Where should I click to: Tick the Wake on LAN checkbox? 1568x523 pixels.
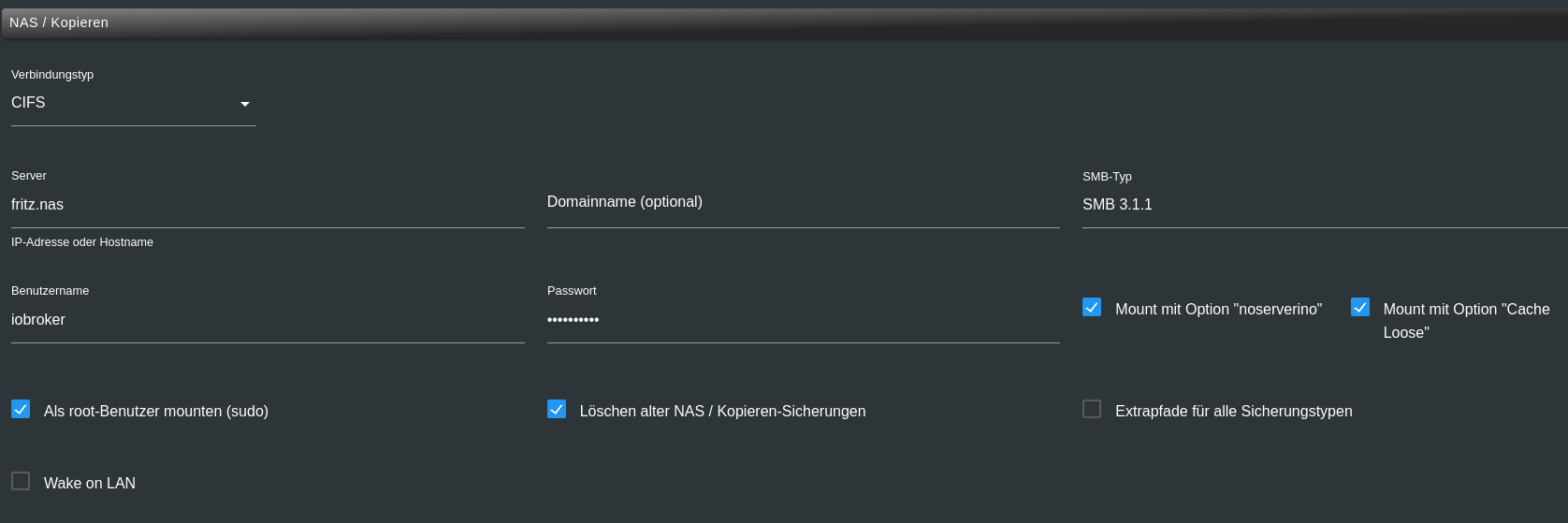21,481
